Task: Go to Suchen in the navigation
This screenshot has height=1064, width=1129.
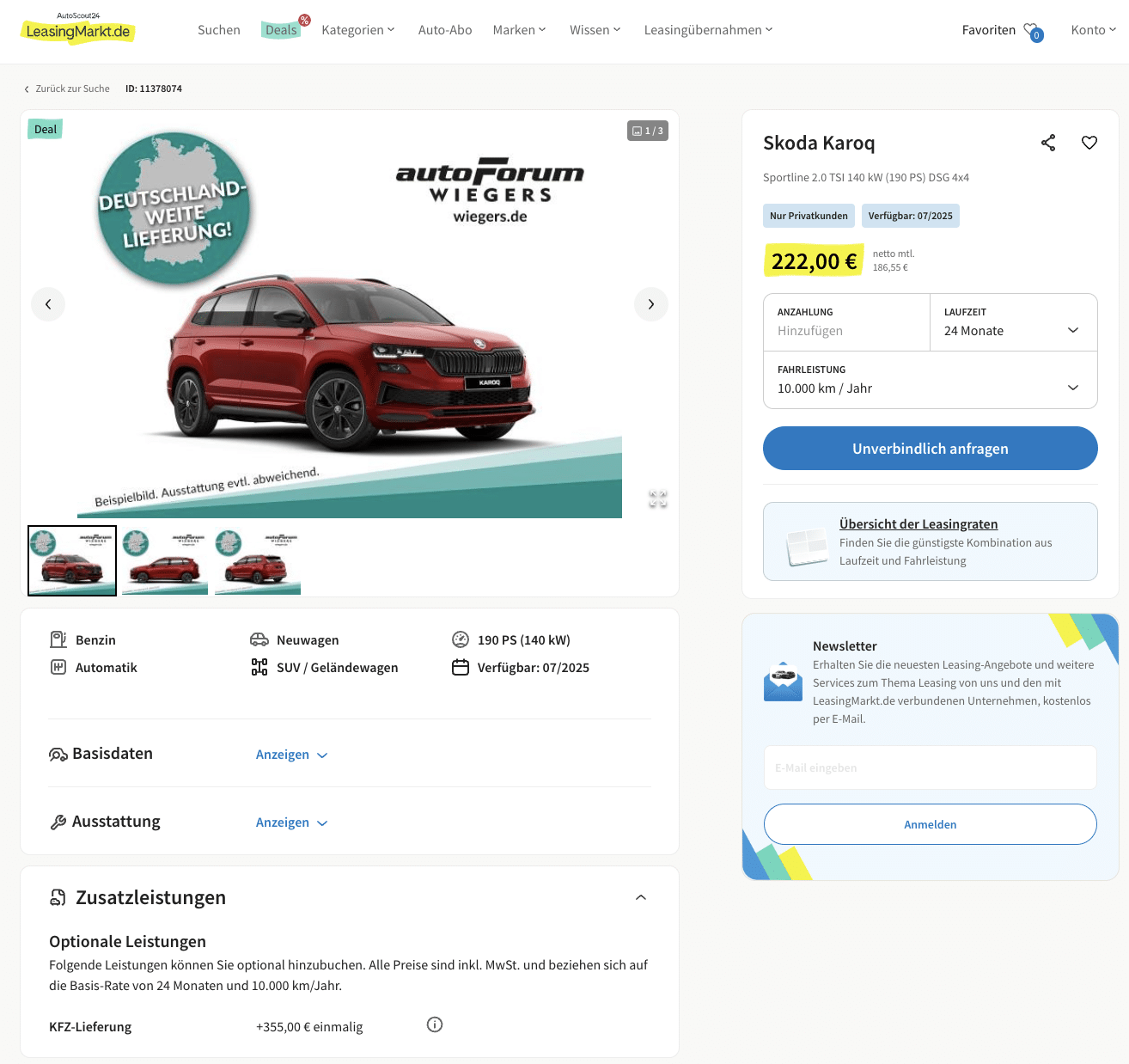Action: point(219,30)
